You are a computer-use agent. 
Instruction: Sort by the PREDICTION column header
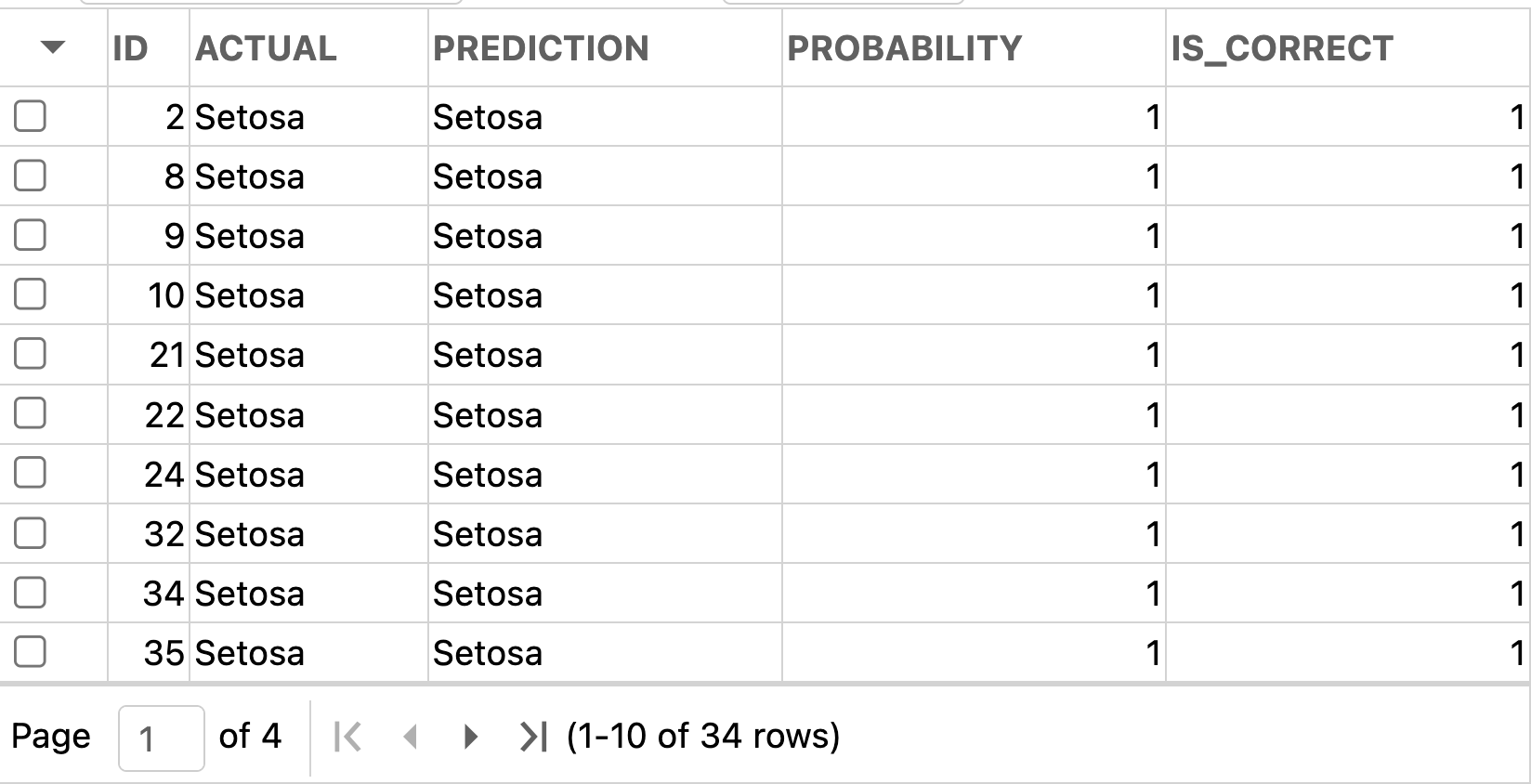click(x=542, y=48)
